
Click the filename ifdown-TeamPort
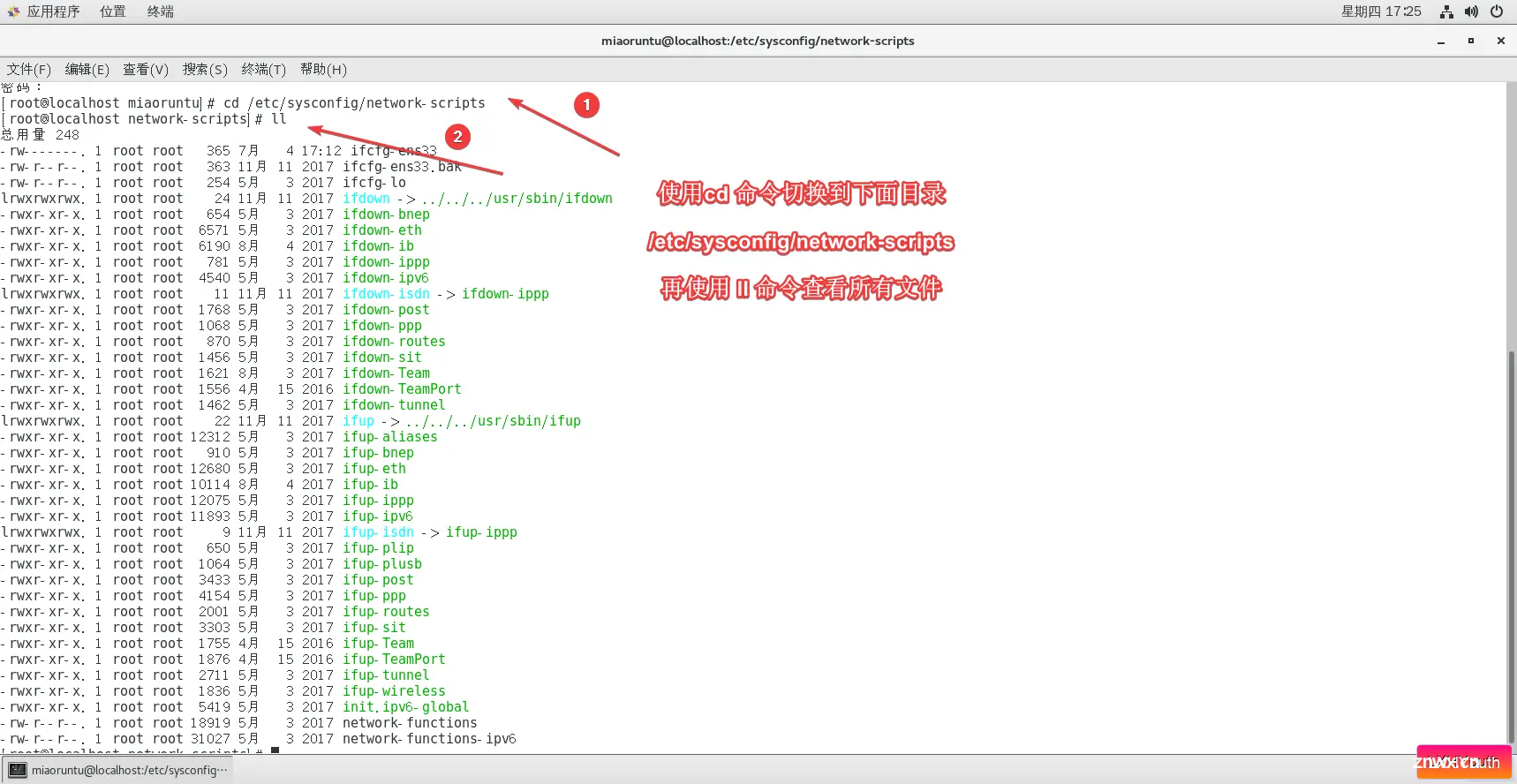(x=402, y=389)
